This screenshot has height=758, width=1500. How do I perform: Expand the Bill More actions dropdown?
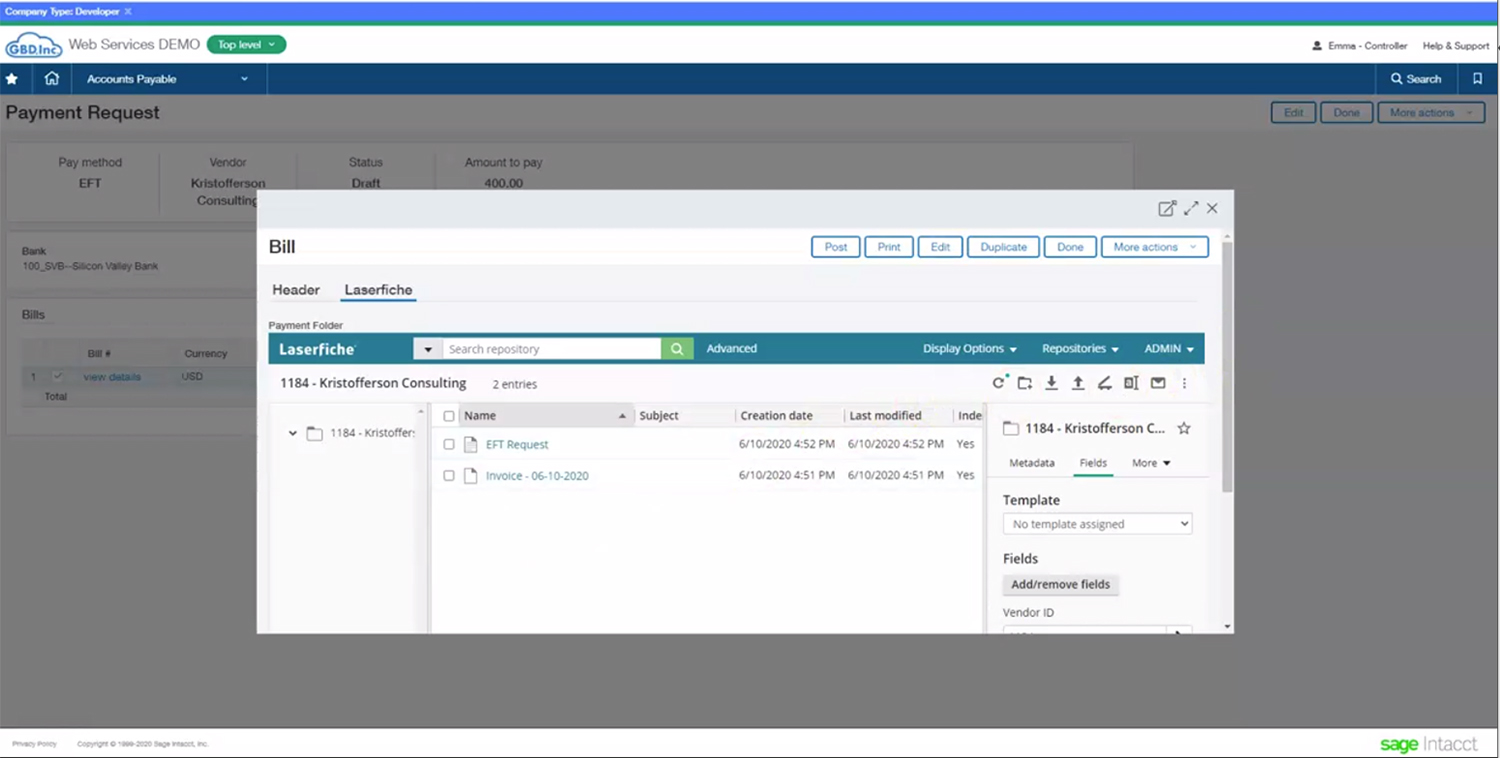click(x=1154, y=247)
